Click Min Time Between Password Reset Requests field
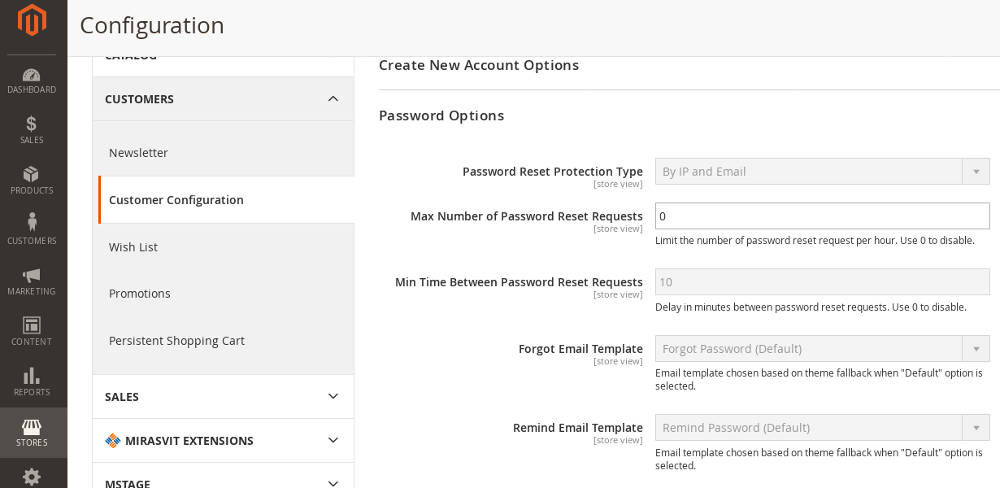This screenshot has height=488, width=1000. click(x=822, y=282)
